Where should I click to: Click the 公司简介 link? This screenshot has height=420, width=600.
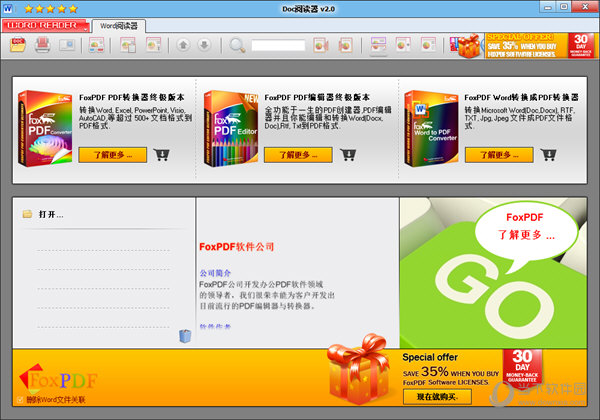coord(215,273)
